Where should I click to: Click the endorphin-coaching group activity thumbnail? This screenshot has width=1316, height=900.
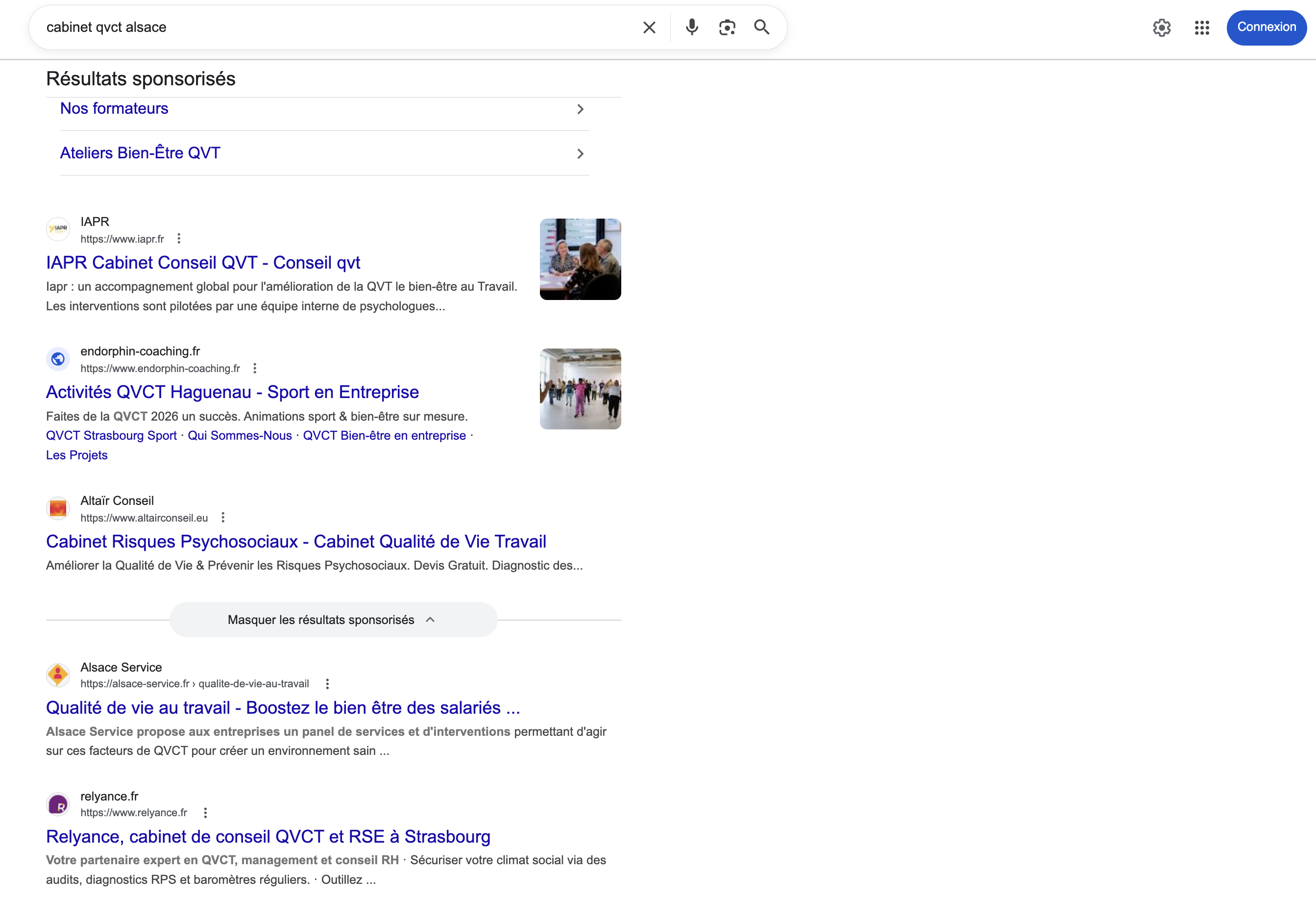coord(580,389)
